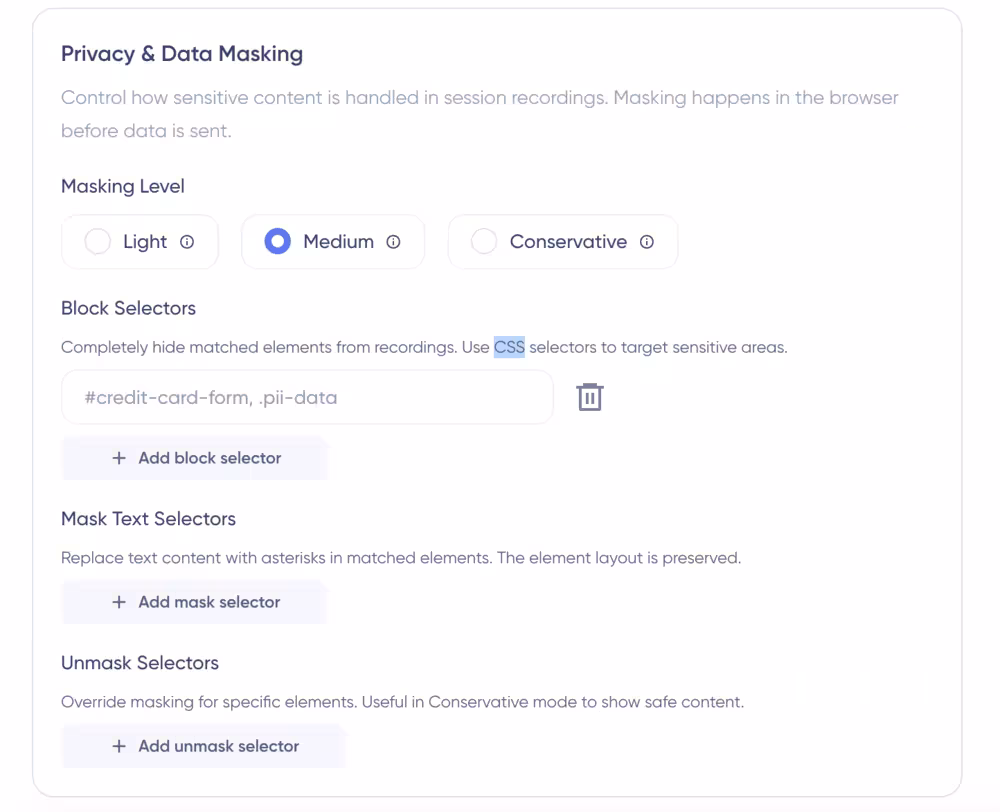
Task: Click the 'Control how sensitive content' description
Action: (480, 114)
